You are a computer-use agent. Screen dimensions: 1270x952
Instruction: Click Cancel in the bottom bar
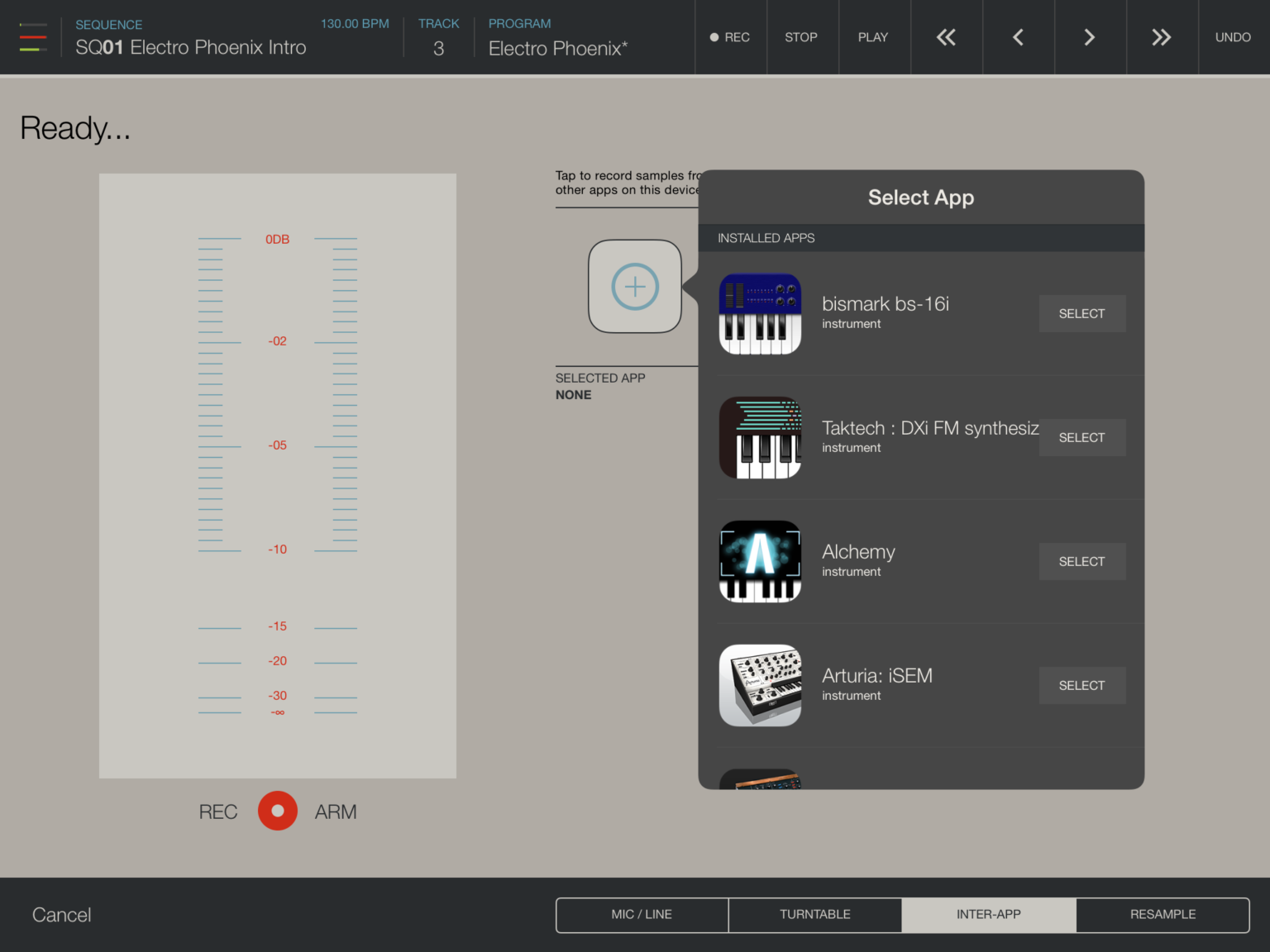point(62,915)
